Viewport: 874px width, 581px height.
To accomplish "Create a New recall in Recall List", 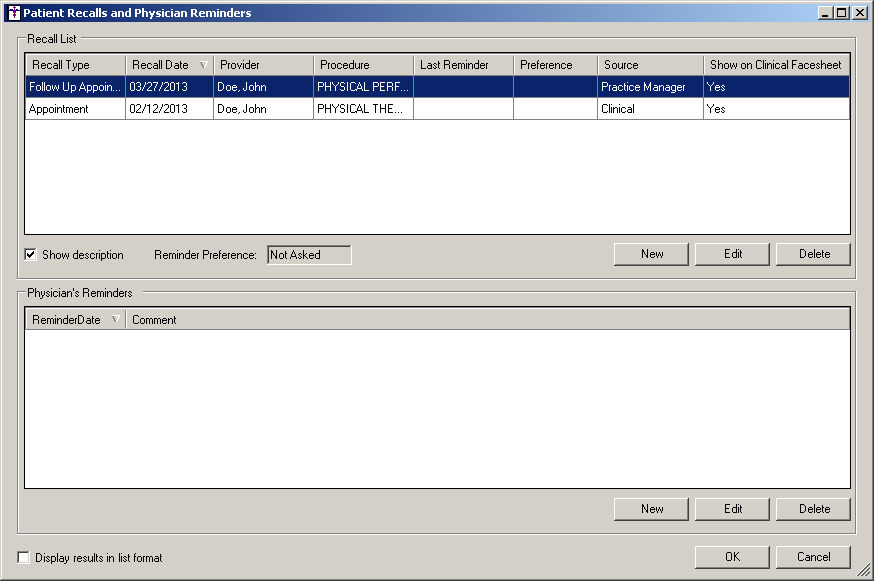I will [652, 254].
